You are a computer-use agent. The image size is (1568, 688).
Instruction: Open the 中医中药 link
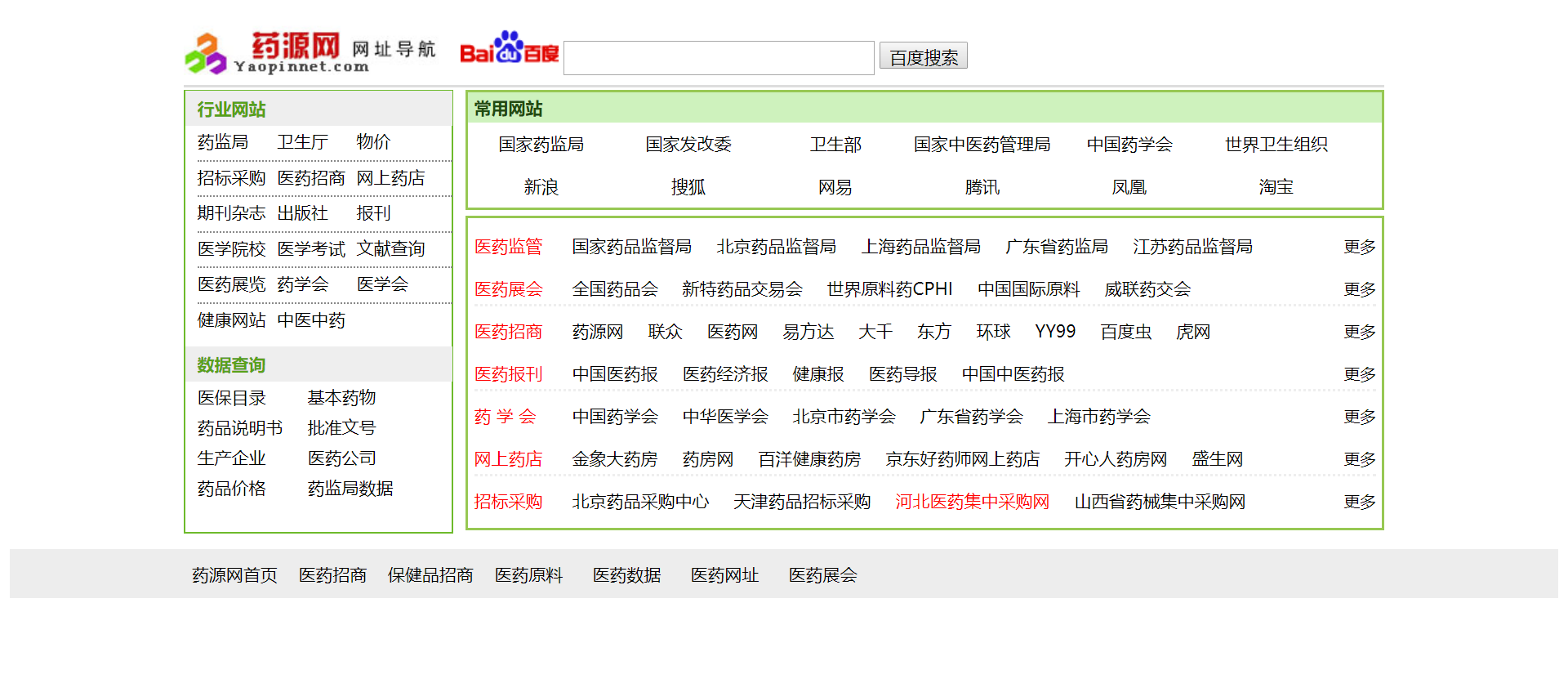(311, 320)
